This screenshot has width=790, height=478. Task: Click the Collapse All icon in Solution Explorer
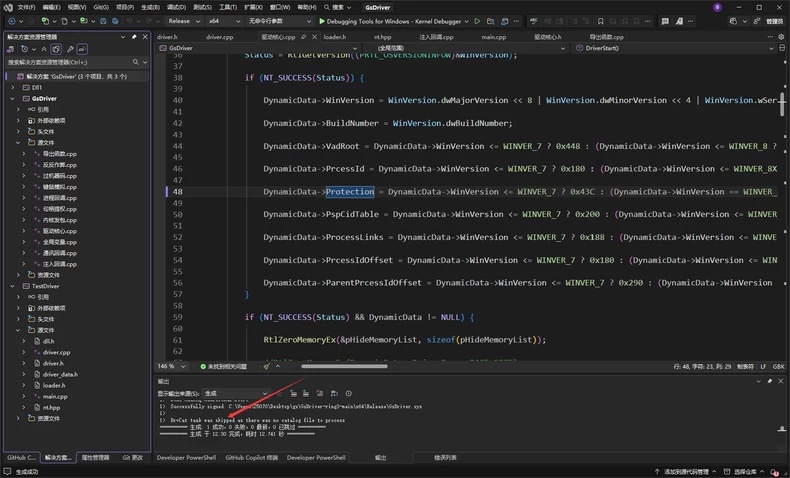(44, 49)
